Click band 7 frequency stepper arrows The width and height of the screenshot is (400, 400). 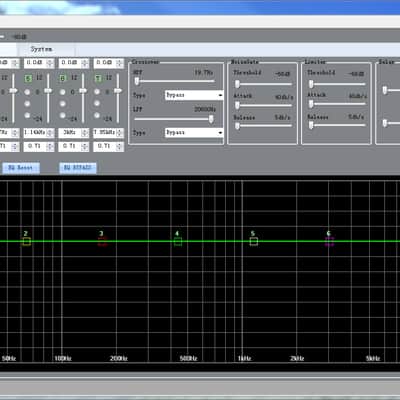pos(120,133)
